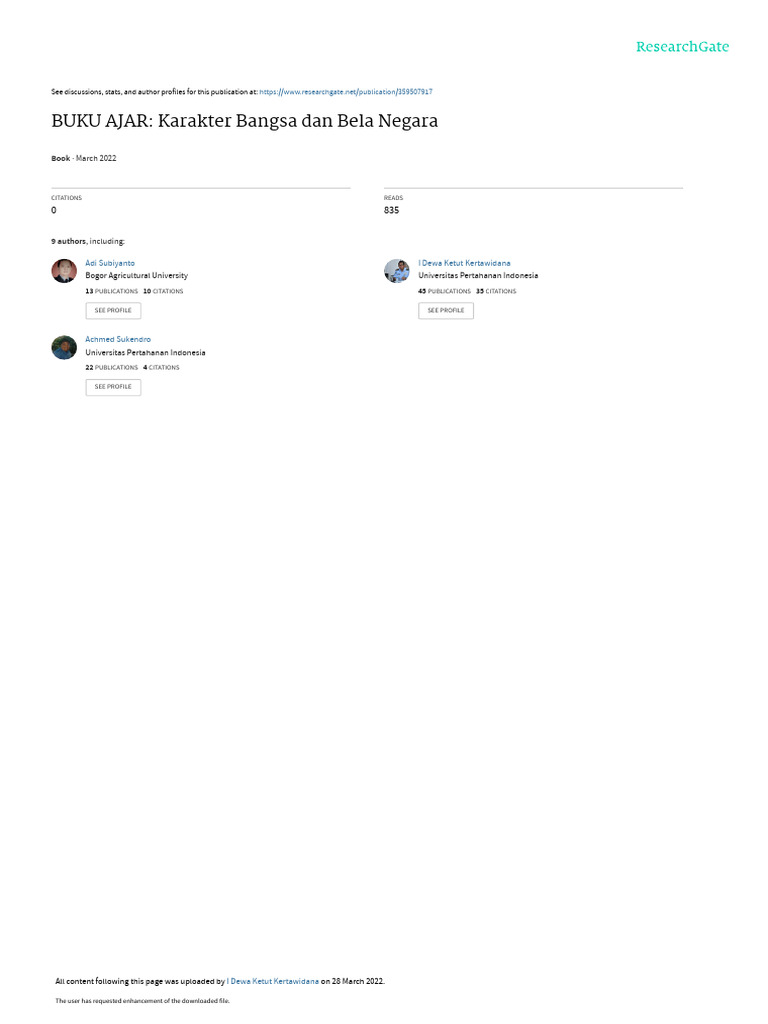Open Achmed Sukendro's profile picture

[x=64, y=347]
